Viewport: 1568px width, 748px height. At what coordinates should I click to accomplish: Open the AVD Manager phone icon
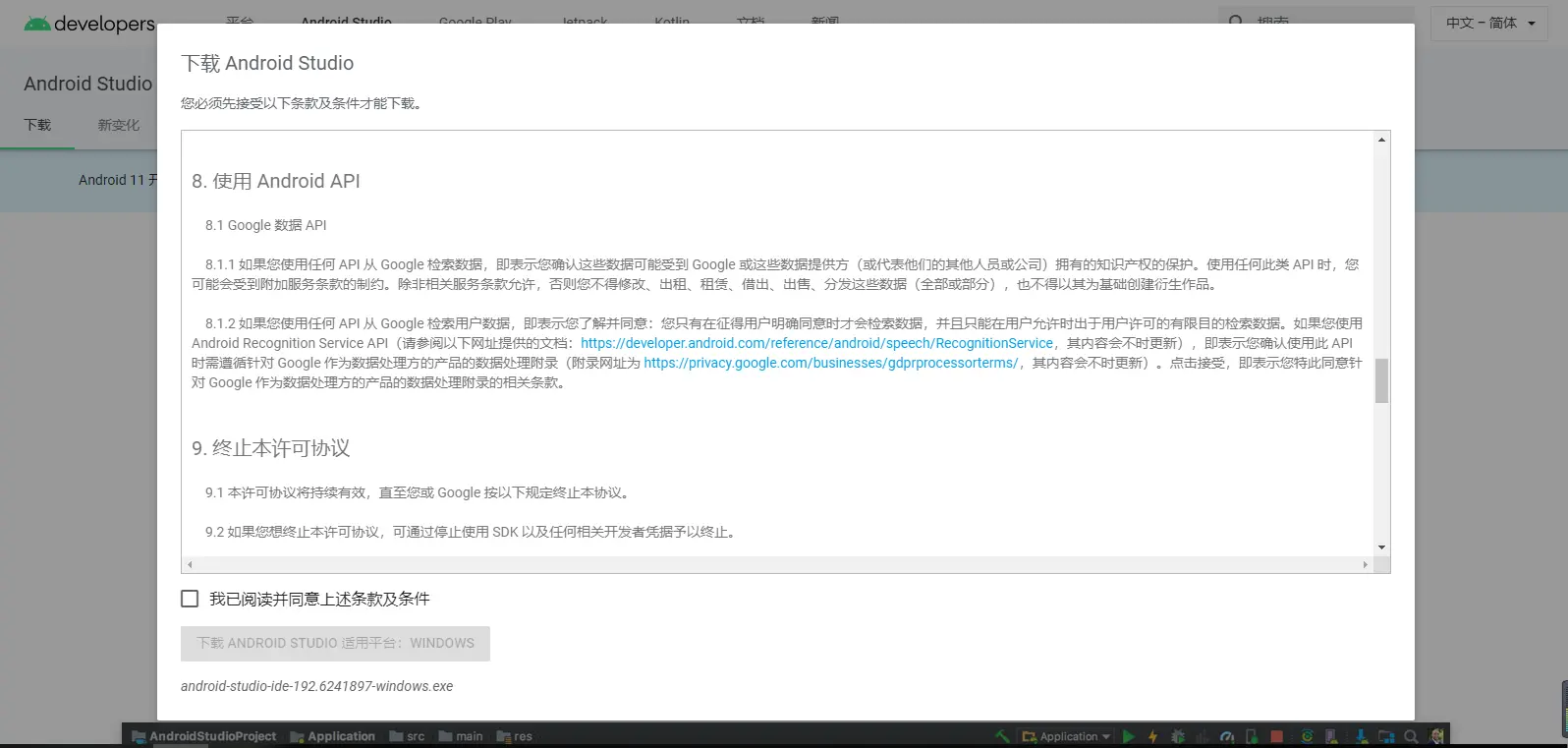point(1331,736)
